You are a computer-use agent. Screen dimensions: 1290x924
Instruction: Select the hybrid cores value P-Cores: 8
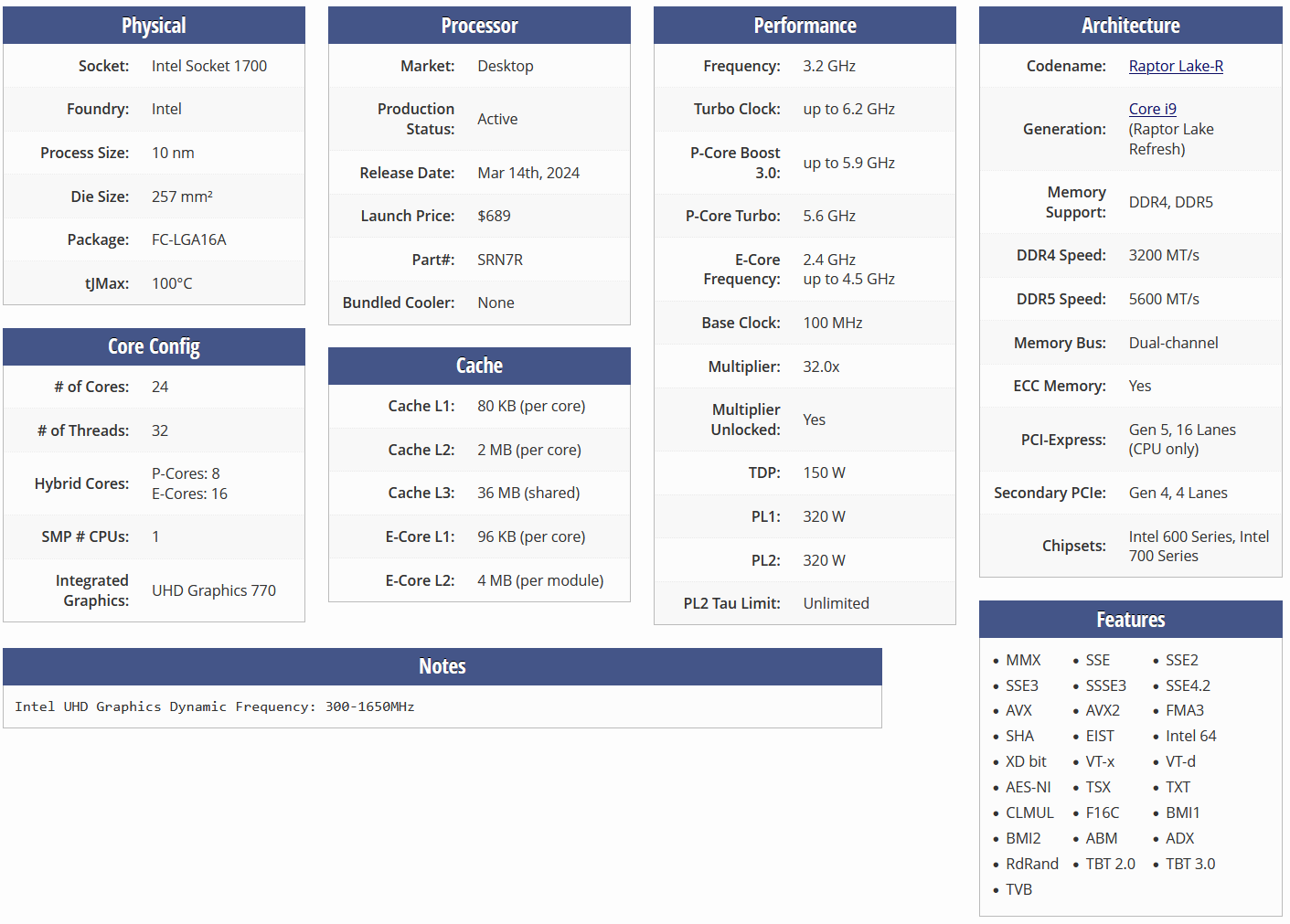186,473
